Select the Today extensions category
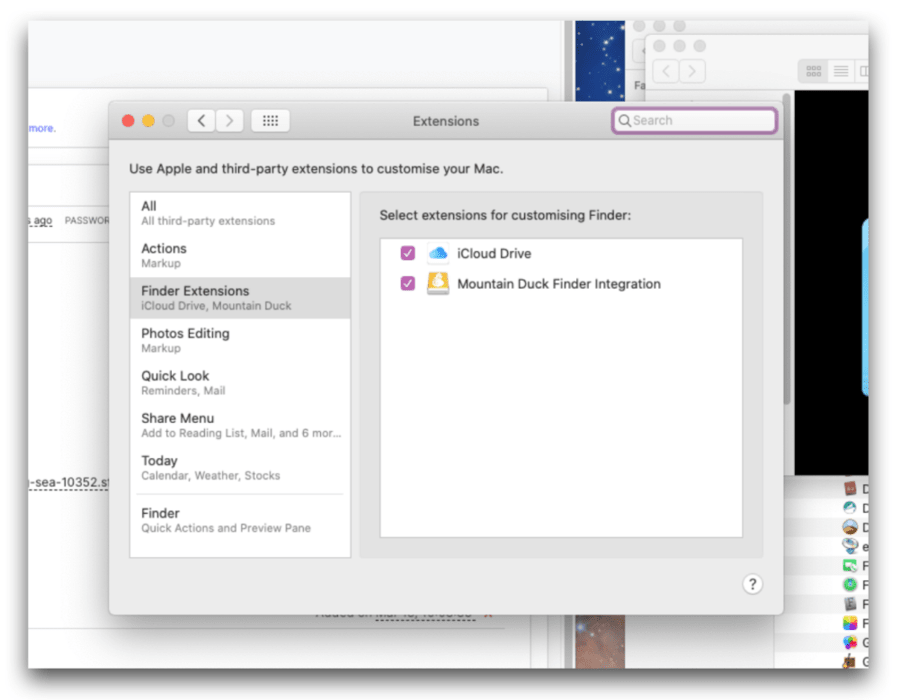 (240, 467)
